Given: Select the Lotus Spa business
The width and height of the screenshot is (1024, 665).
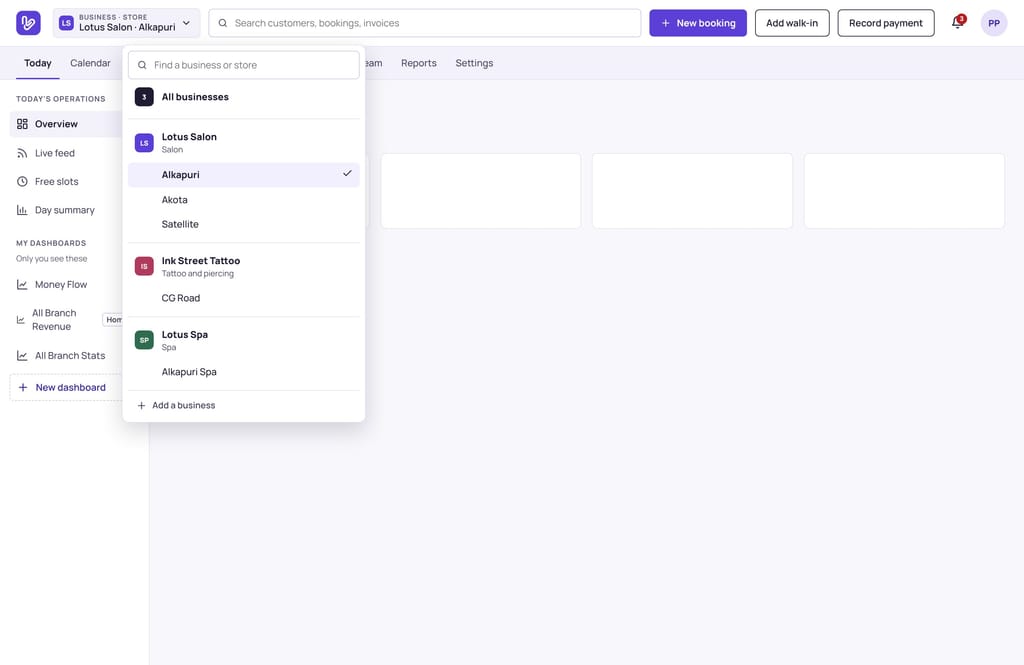Looking at the screenshot, I should click(244, 340).
